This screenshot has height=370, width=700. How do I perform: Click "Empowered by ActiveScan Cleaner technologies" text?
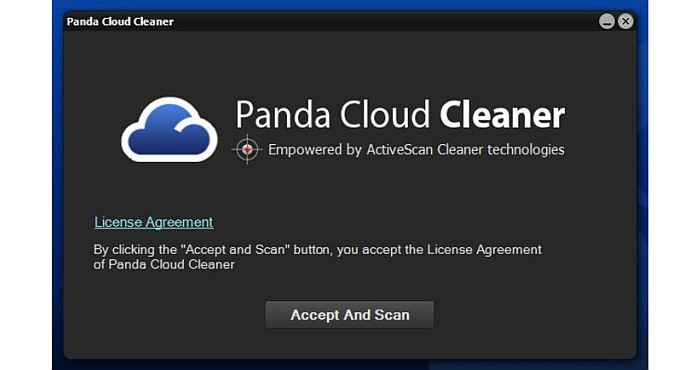point(416,150)
